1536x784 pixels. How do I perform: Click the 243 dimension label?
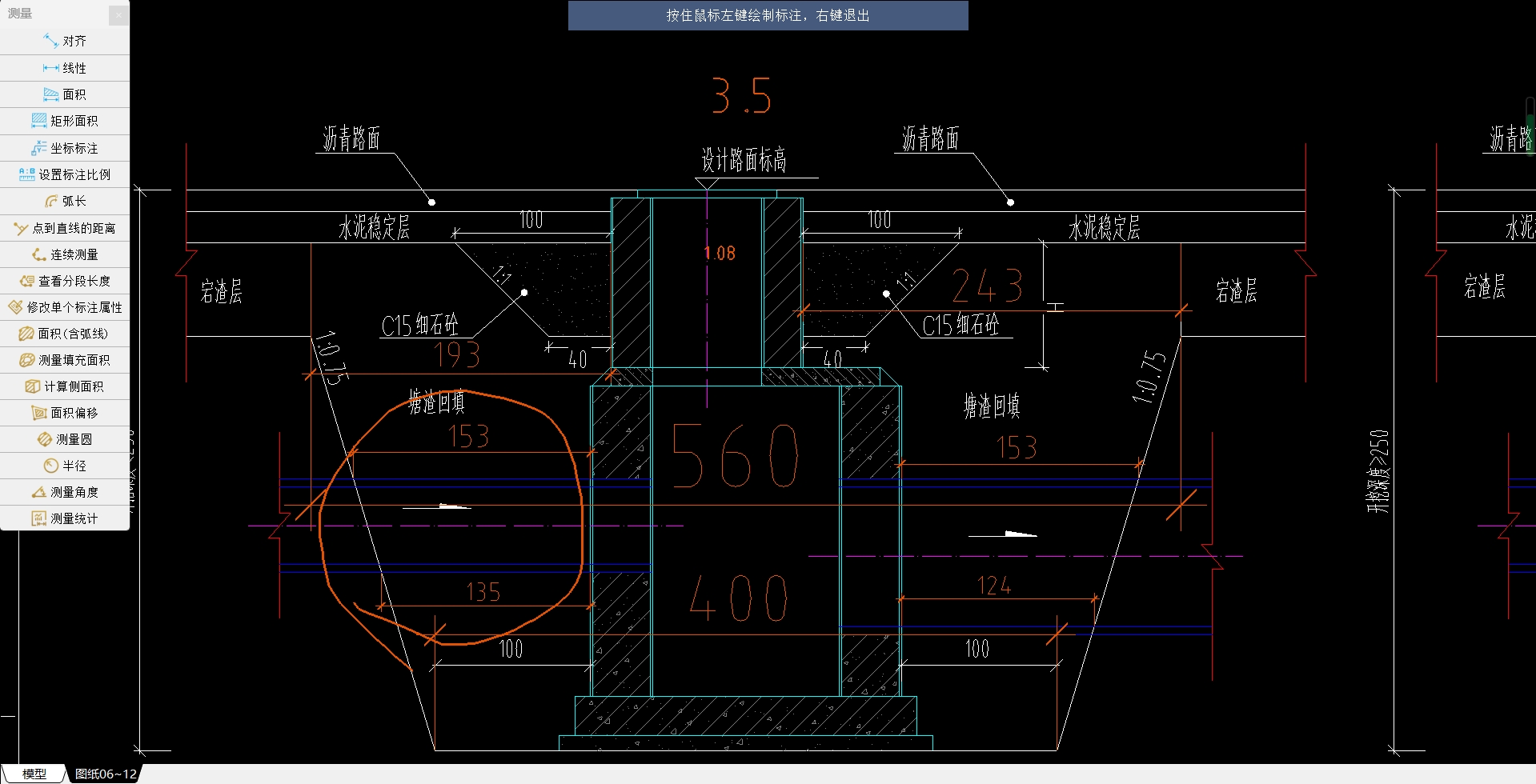[x=987, y=286]
